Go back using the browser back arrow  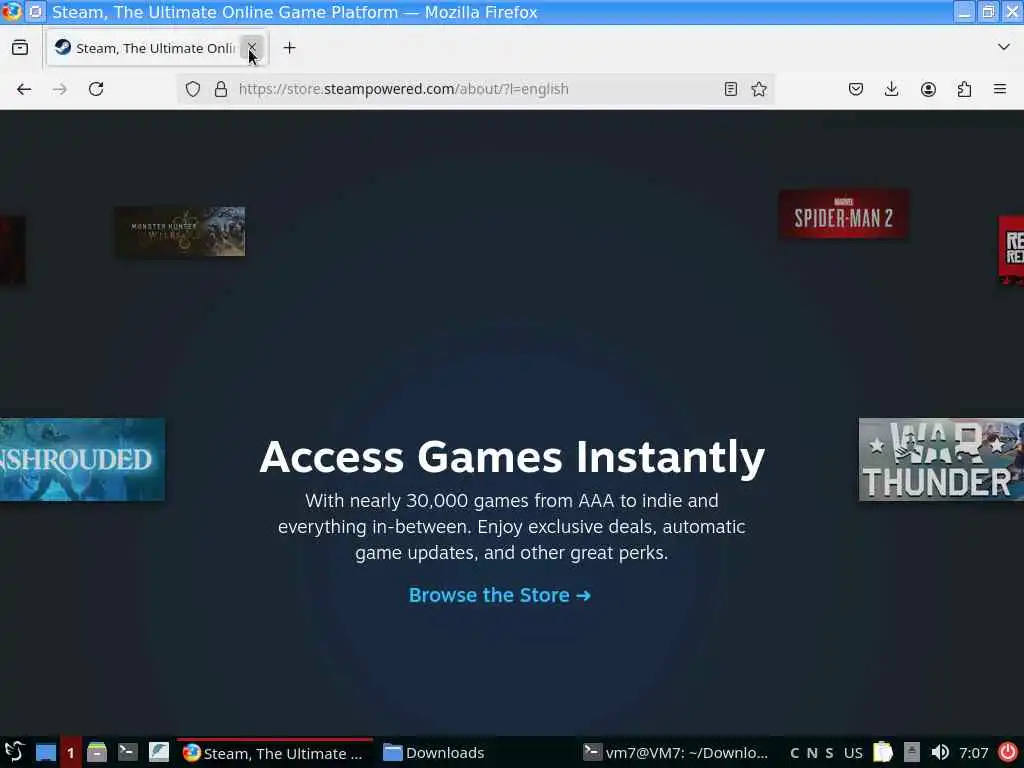click(x=24, y=89)
